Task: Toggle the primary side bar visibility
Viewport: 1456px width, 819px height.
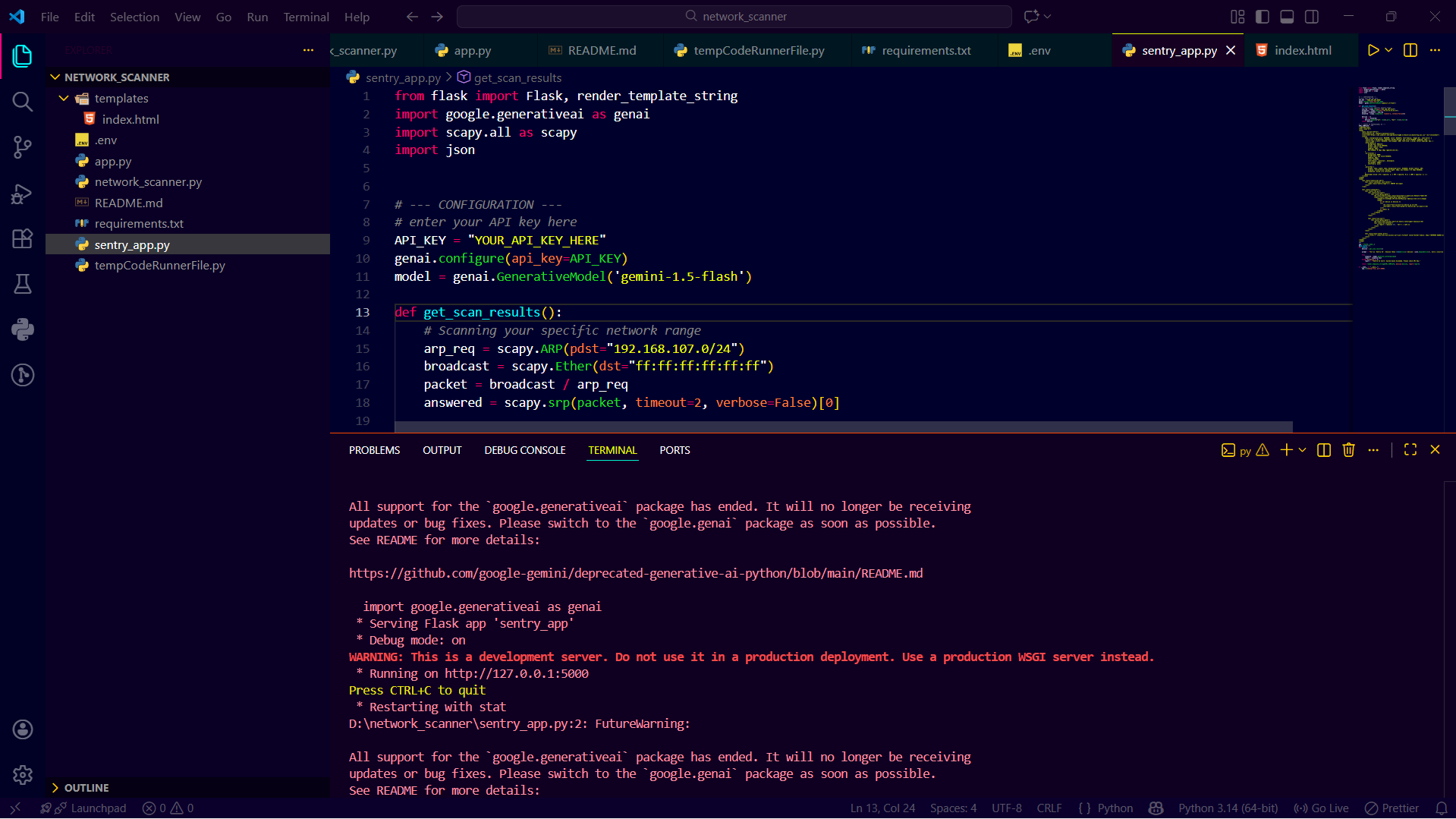Action: click(1263, 17)
